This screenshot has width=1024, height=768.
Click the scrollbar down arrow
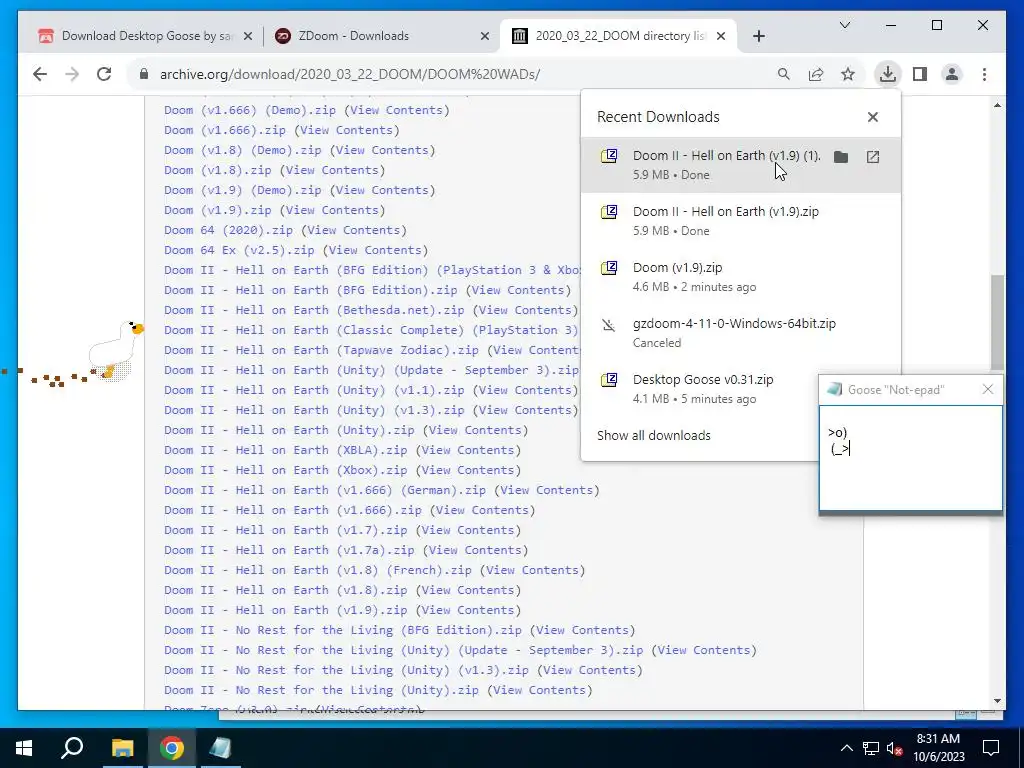click(997, 701)
